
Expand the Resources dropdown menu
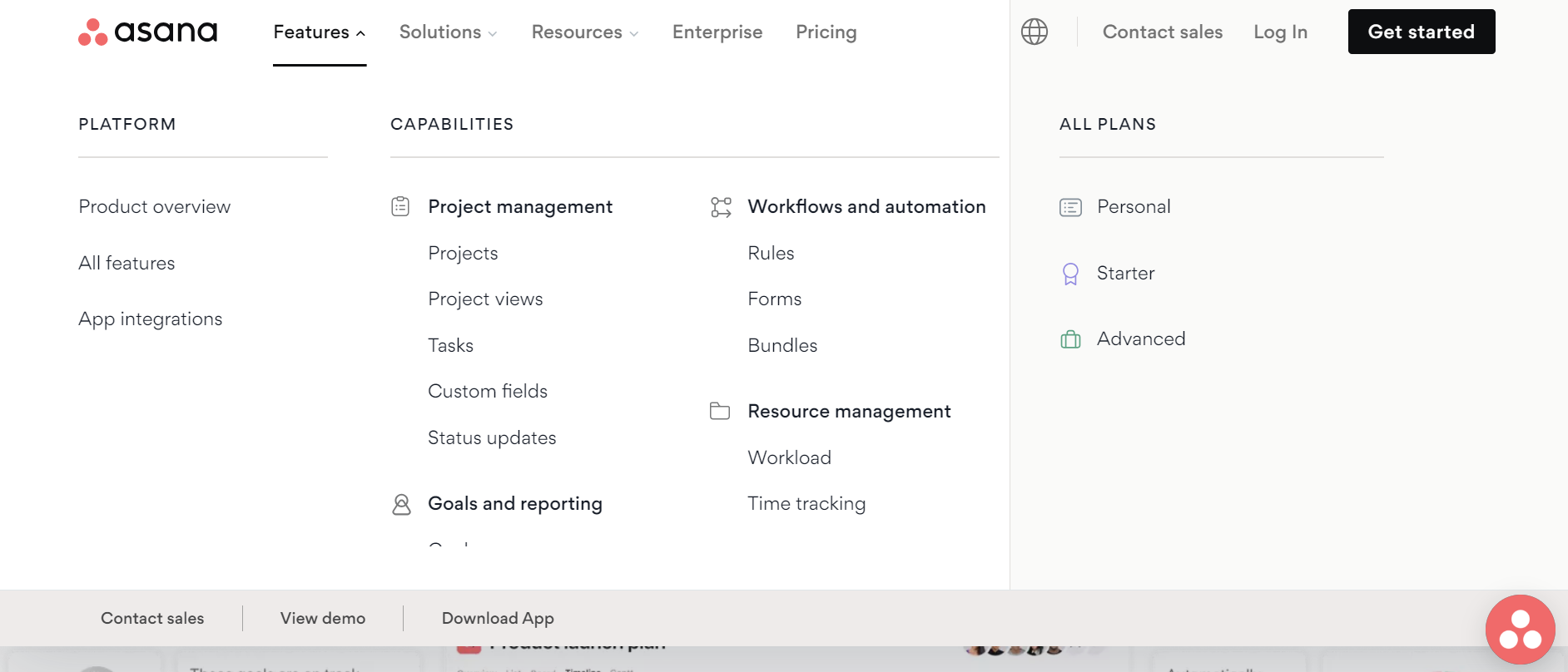pyautogui.click(x=584, y=32)
